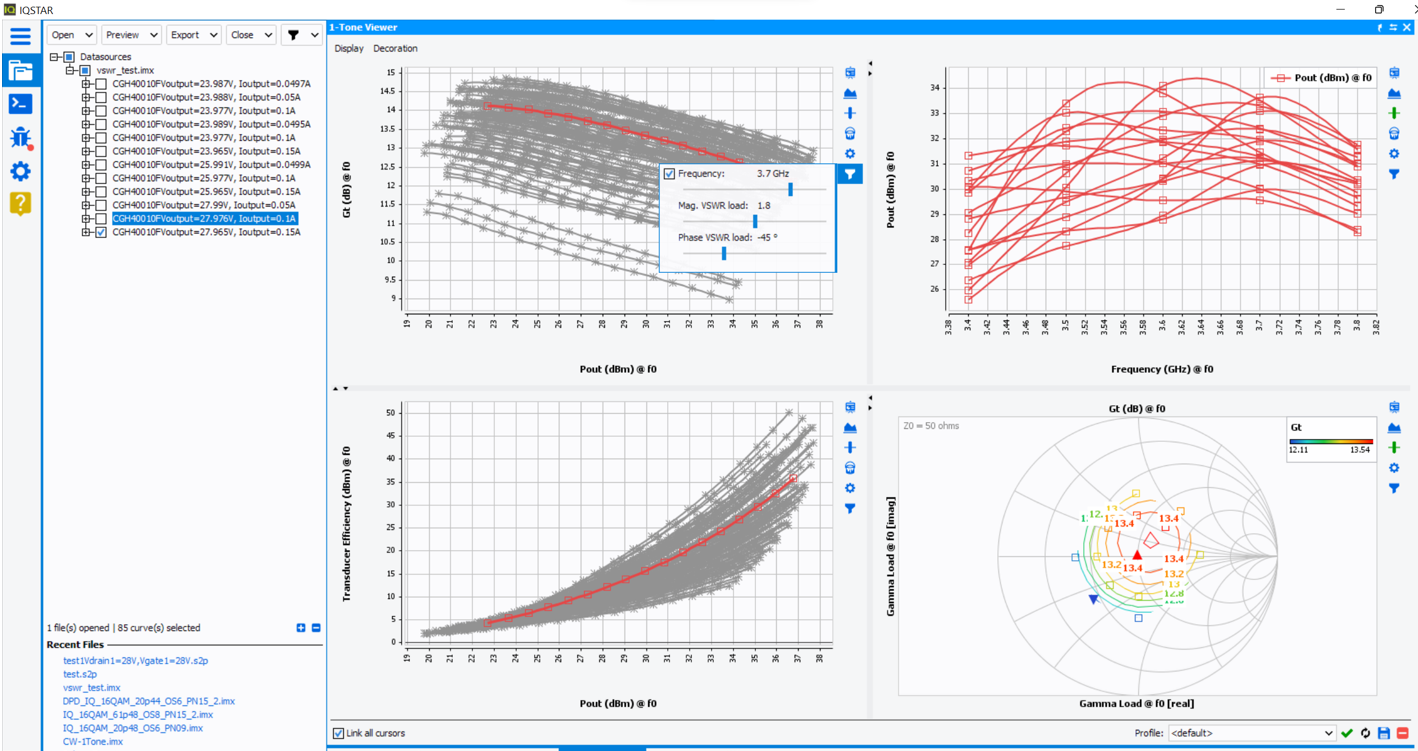Click area chart icon on Gt vs Pout plot
Image resolution: width=1418 pixels, height=751 pixels.
[850, 93]
